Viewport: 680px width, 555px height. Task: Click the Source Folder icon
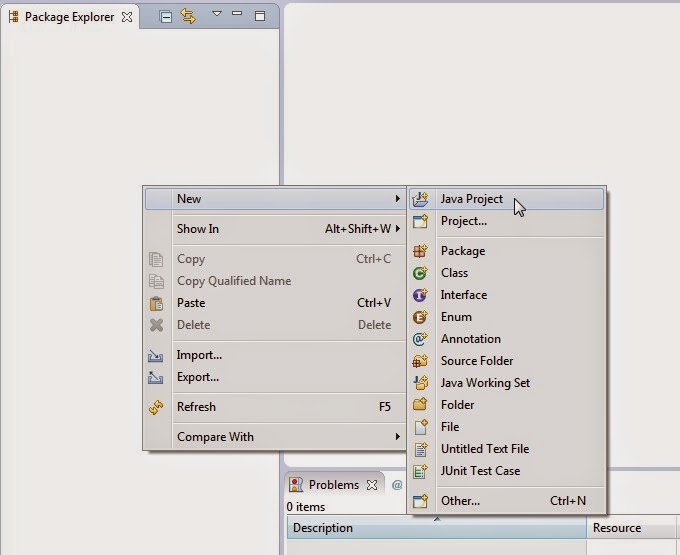(420, 361)
